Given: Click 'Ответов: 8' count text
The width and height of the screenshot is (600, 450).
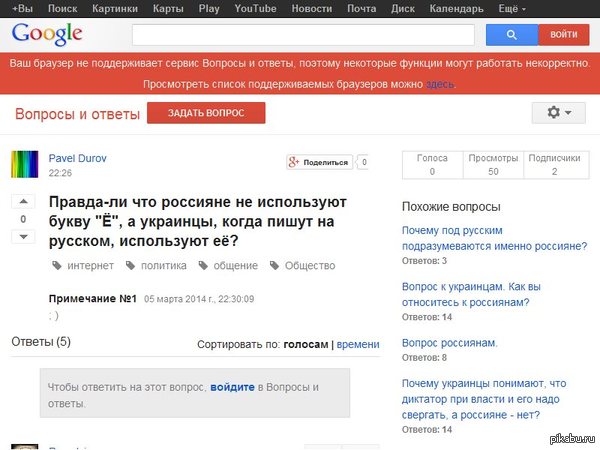Looking at the screenshot, I should [x=424, y=358].
